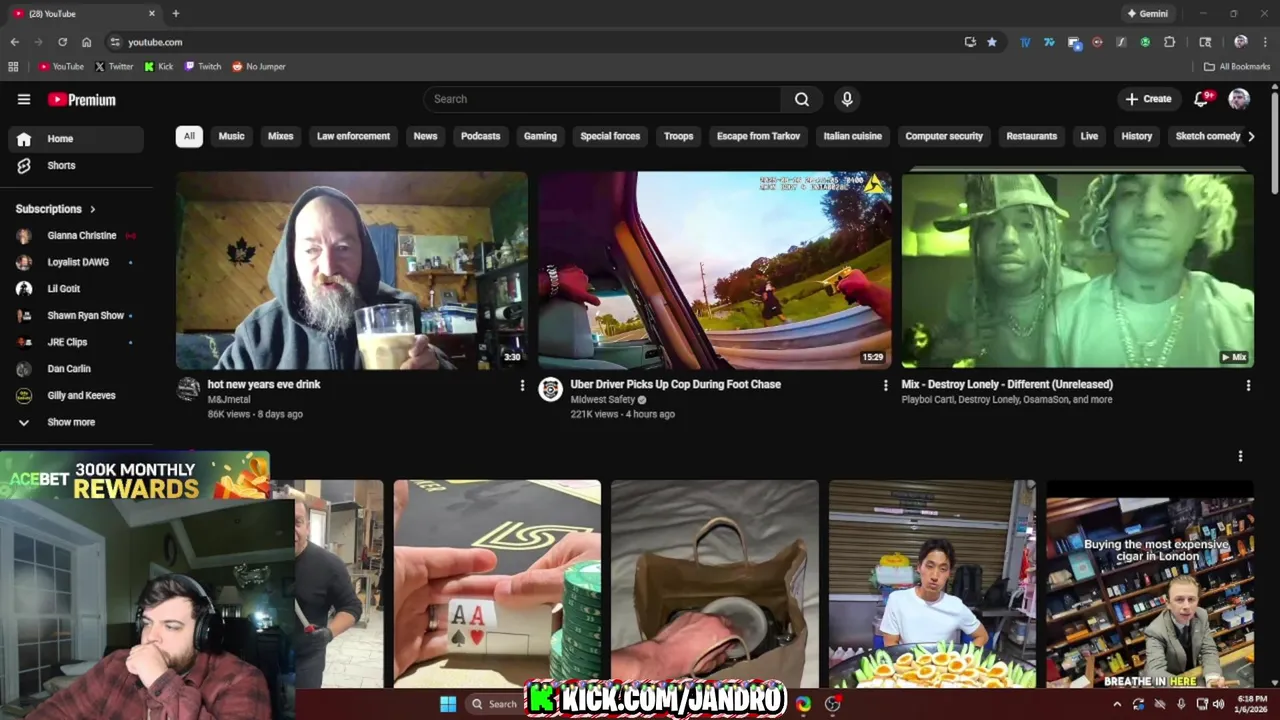Select the Gaming chip
This screenshot has height=720, width=1280.
[x=540, y=136]
